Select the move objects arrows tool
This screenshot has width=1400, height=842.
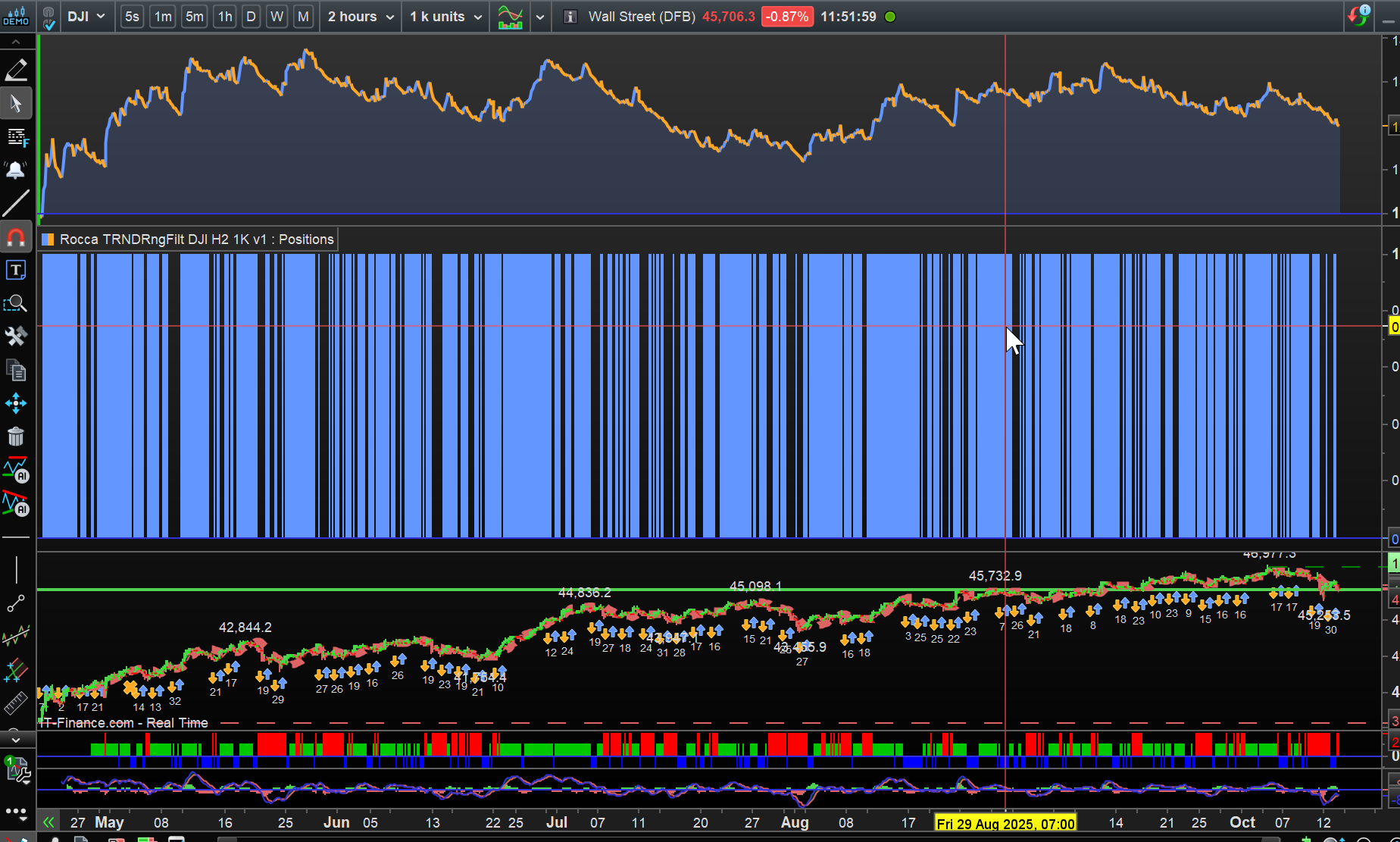[x=16, y=403]
